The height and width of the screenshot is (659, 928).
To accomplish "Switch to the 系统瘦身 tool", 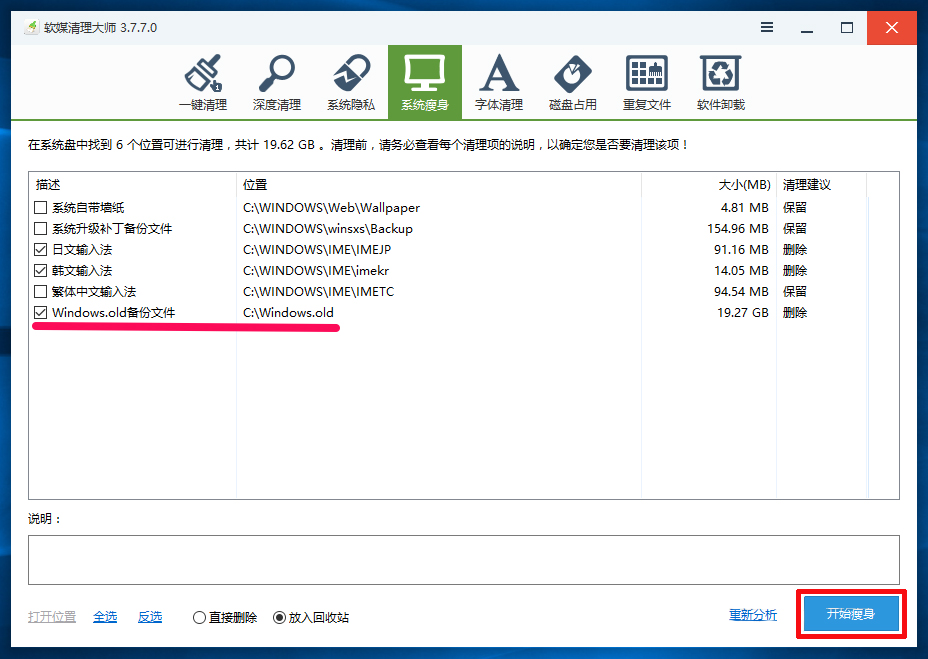I will [x=424, y=82].
